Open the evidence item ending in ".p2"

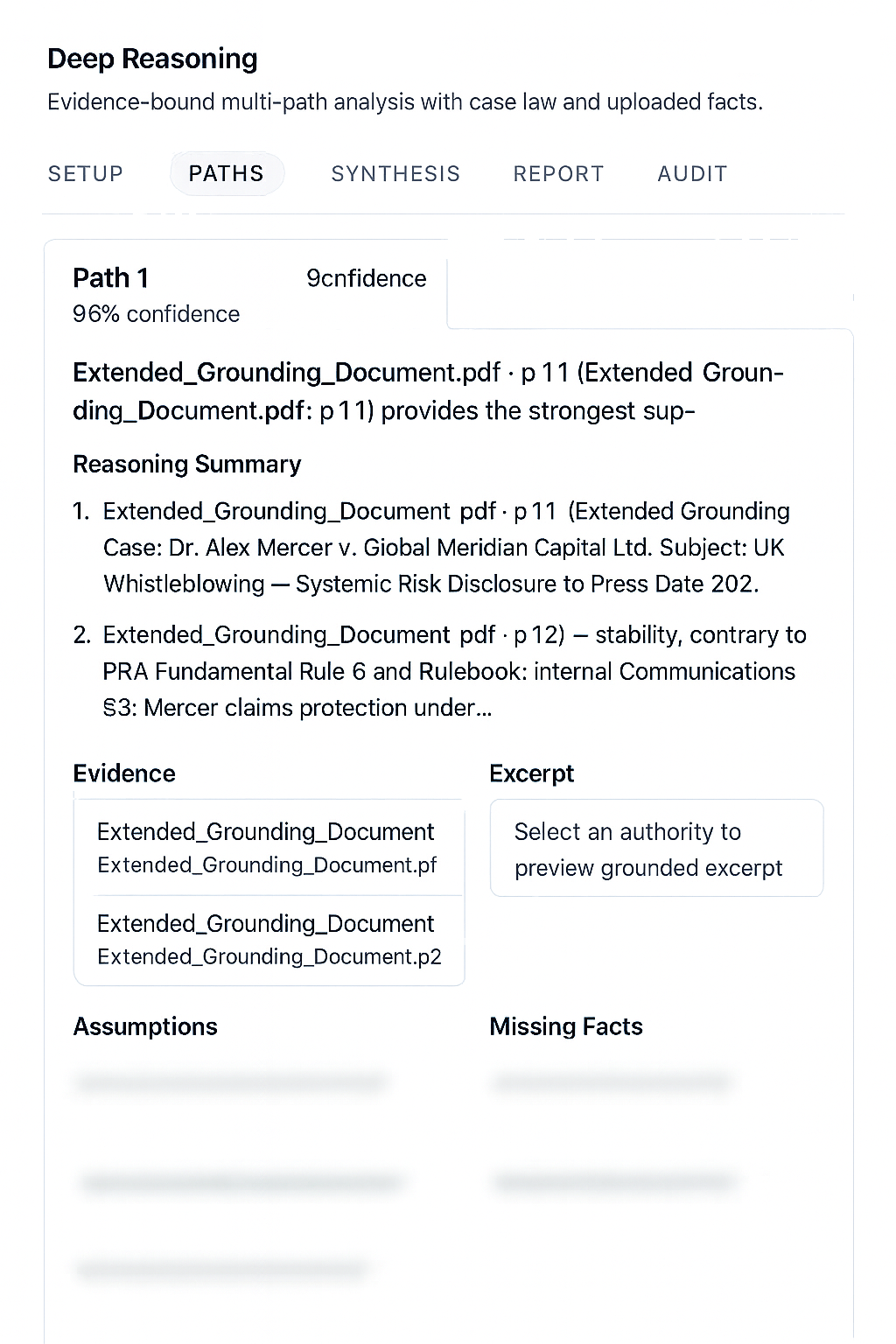click(268, 940)
